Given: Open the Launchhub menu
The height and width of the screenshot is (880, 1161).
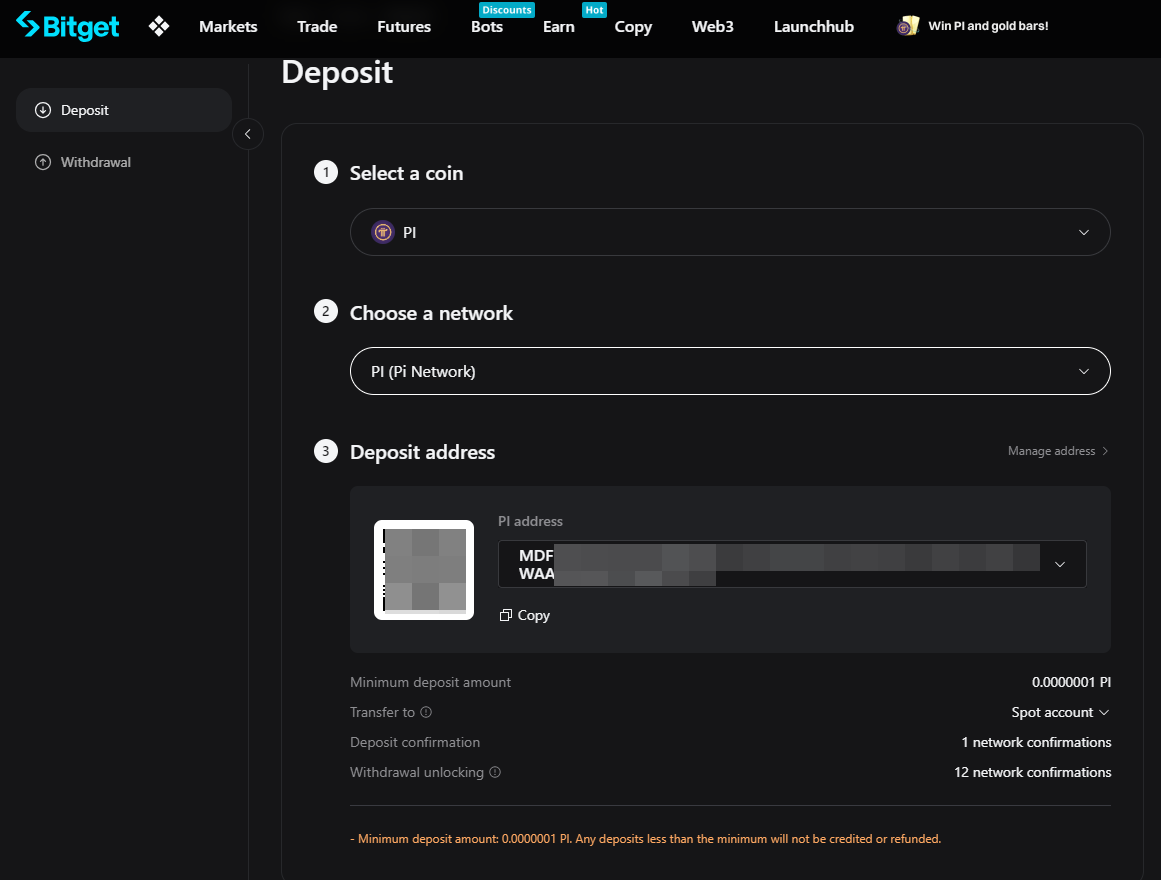Looking at the screenshot, I should click(x=814, y=27).
